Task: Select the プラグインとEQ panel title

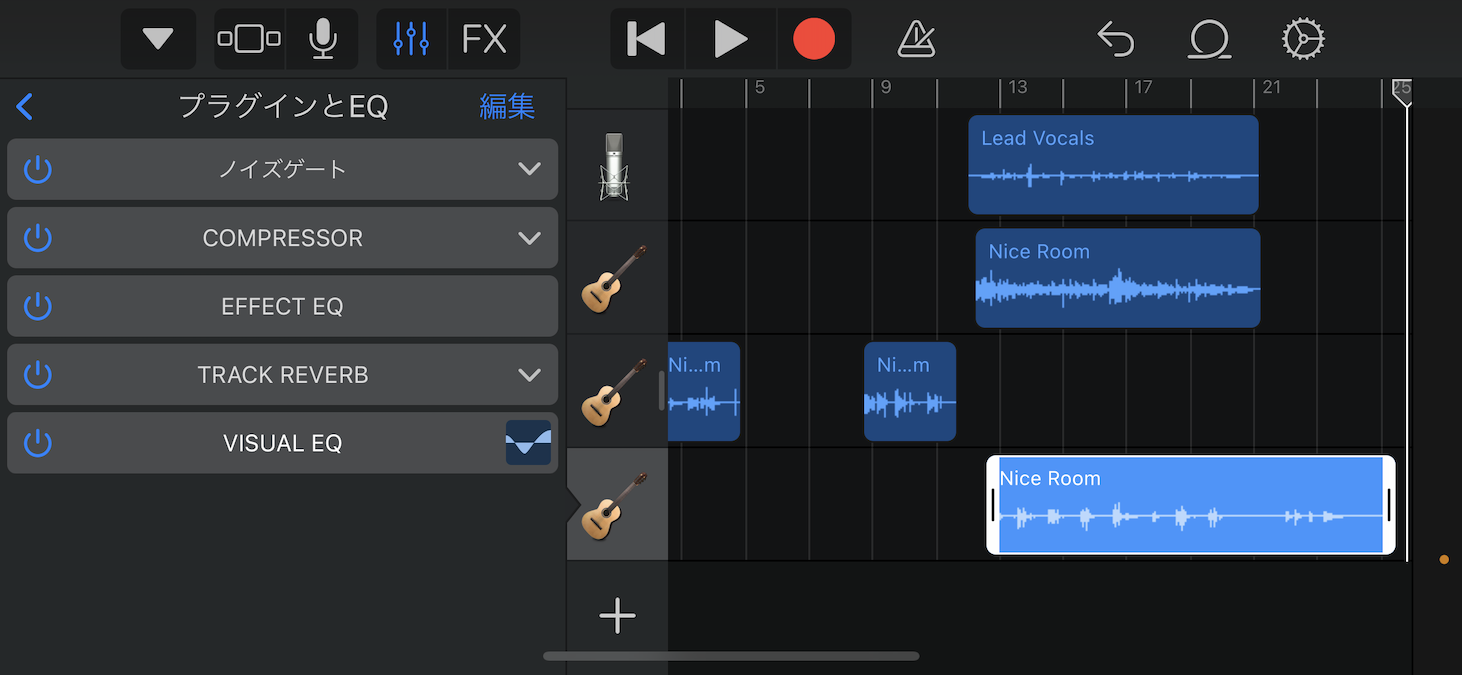Action: pyautogui.click(x=283, y=106)
